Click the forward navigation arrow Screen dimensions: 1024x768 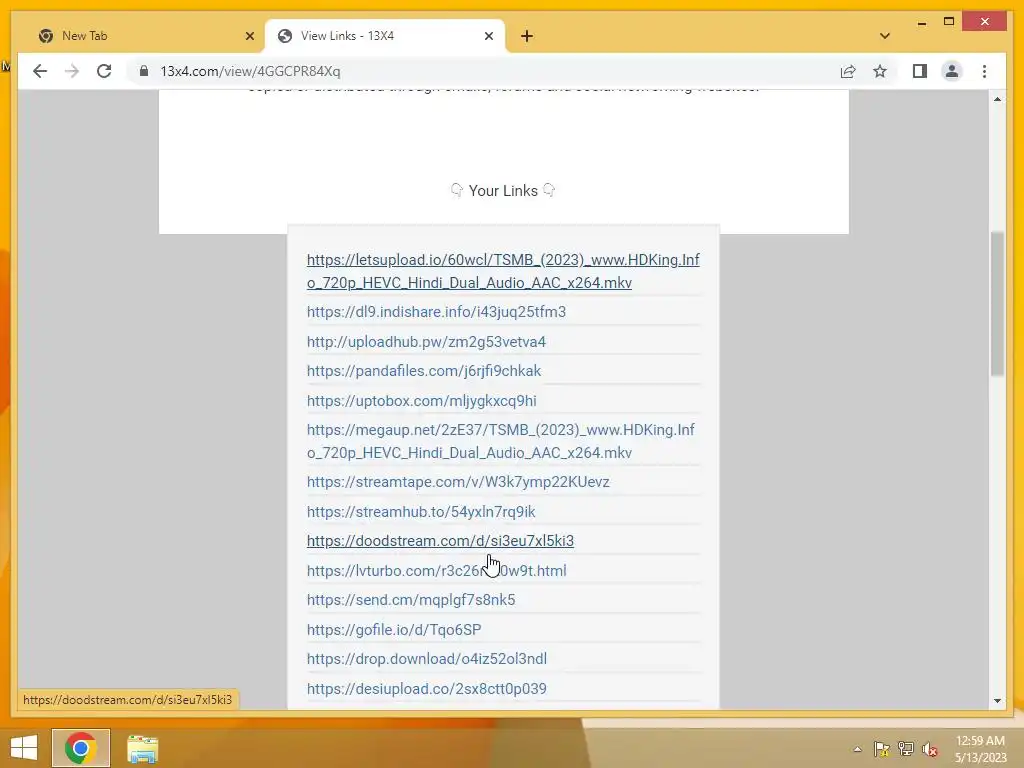72,71
